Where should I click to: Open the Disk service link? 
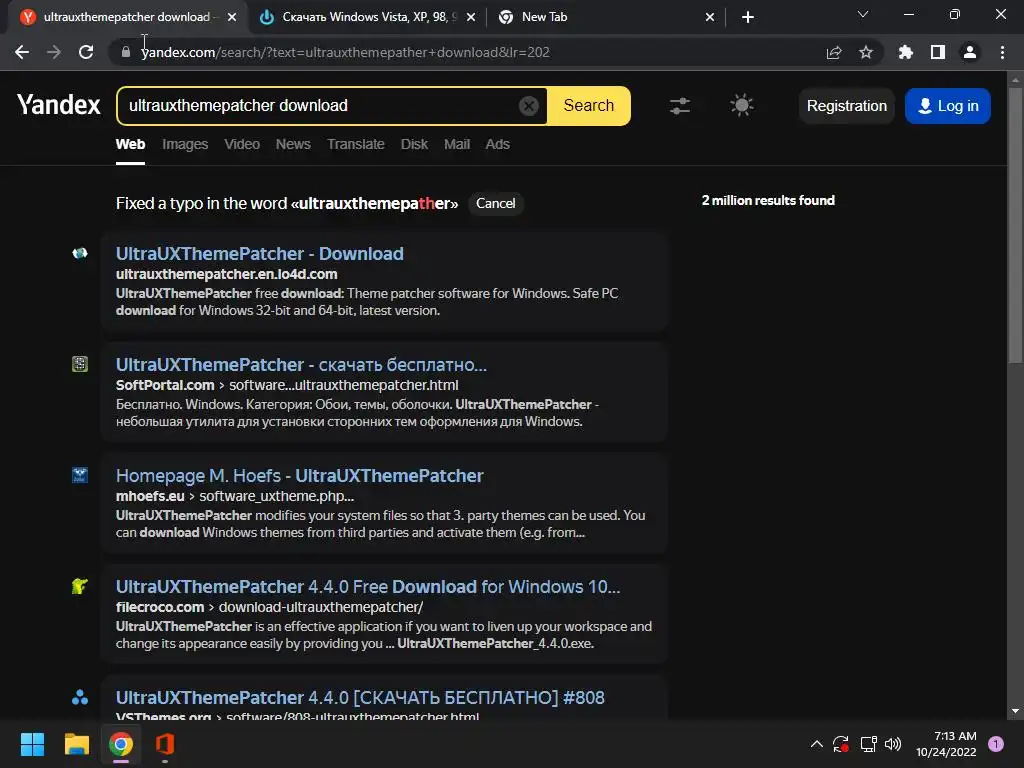[x=414, y=144]
